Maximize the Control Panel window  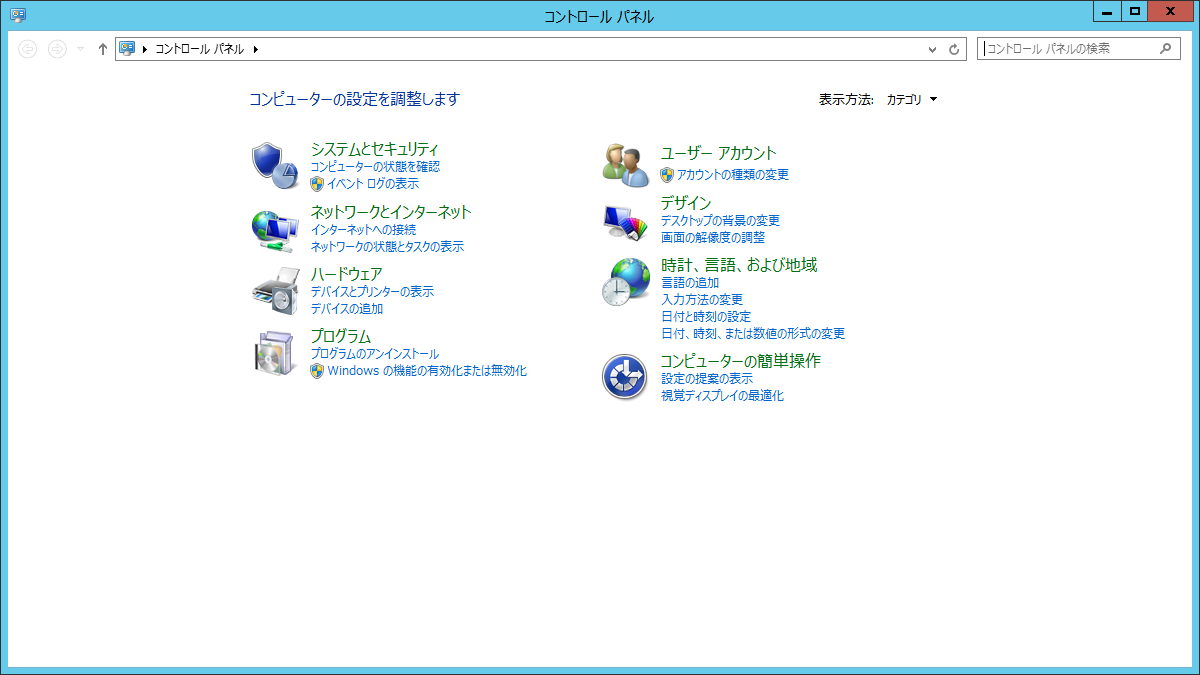coord(1135,10)
